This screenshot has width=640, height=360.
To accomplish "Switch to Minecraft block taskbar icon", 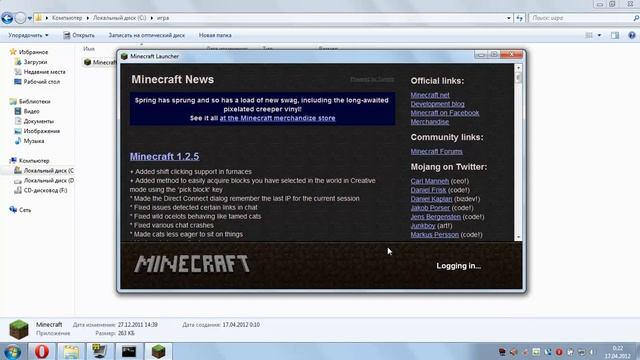I will click(158, 351).
